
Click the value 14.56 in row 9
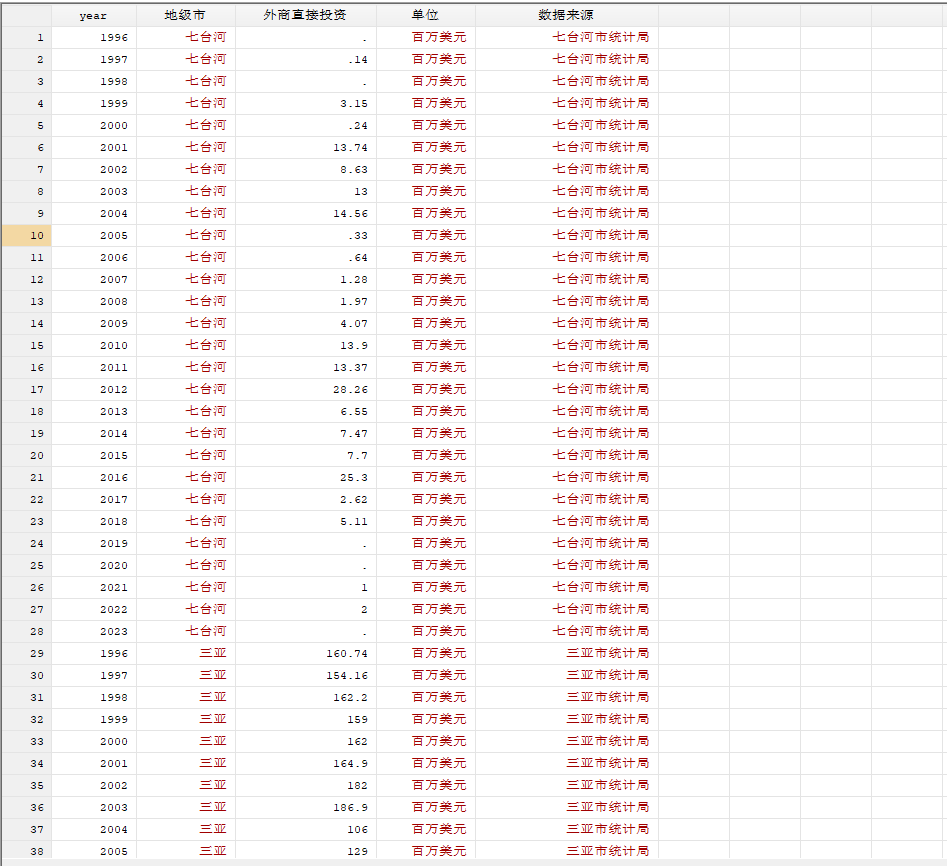(350, 214)
